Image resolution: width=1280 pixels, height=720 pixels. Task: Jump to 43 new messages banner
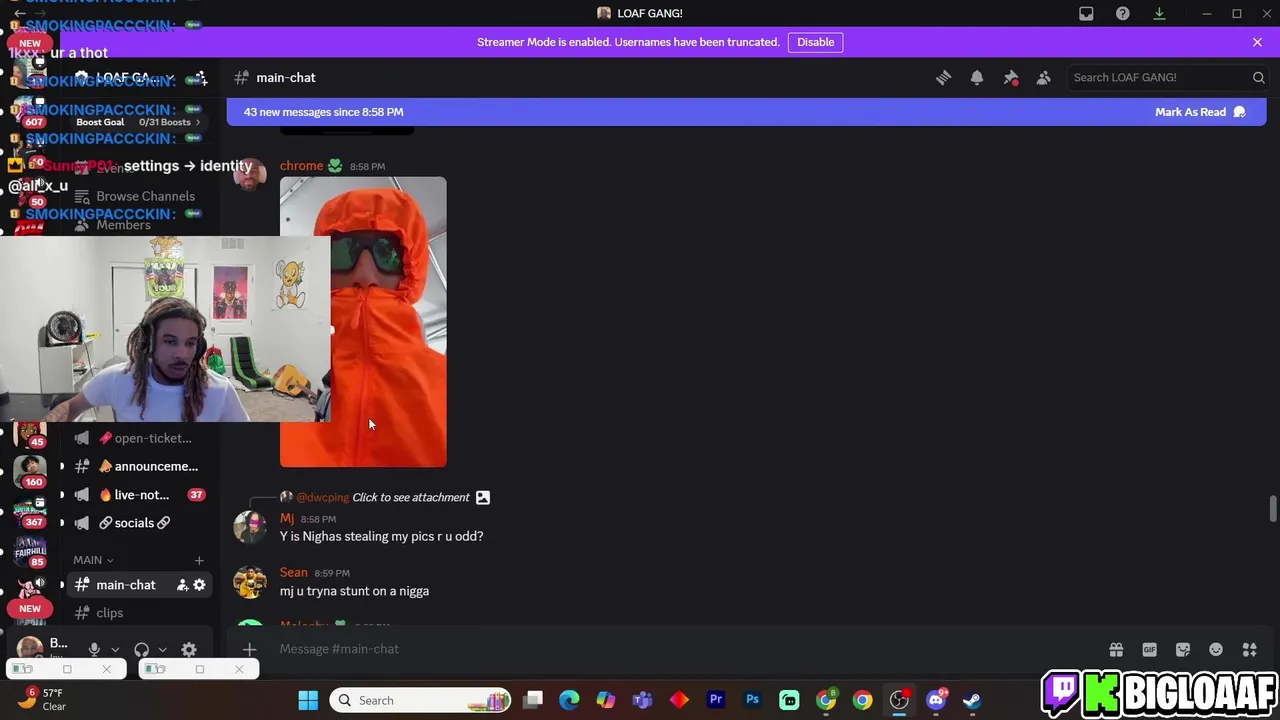point(324,112)
